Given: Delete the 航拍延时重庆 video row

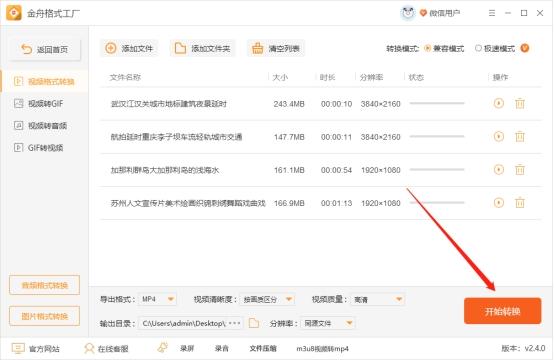Looking at the screenshot, I should (520, 137).
